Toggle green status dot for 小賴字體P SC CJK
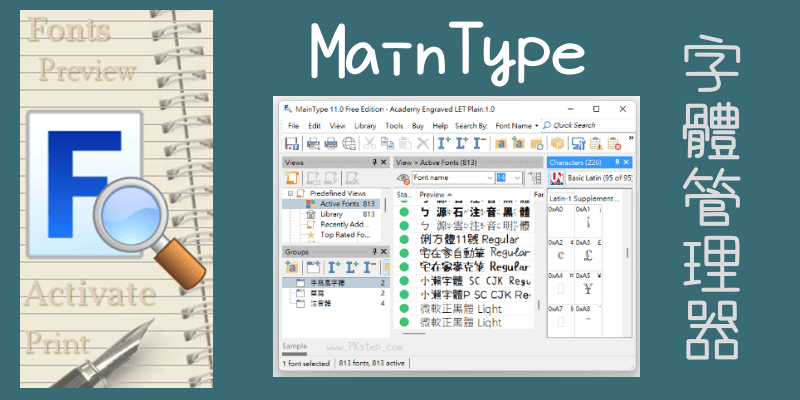The height and width of the screenshot is (400, 800). tap(404, 294)
